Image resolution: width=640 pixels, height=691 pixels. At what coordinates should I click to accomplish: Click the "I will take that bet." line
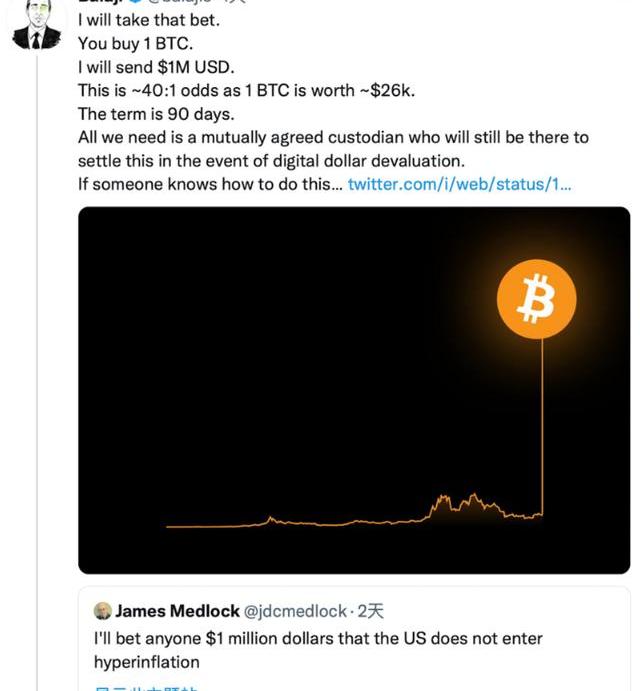click(x=148, y=20)
